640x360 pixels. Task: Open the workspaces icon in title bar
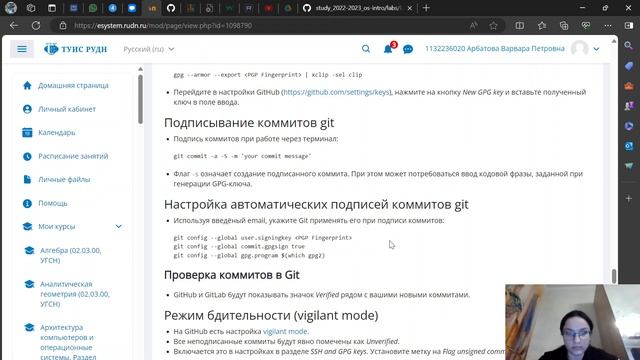31,8
